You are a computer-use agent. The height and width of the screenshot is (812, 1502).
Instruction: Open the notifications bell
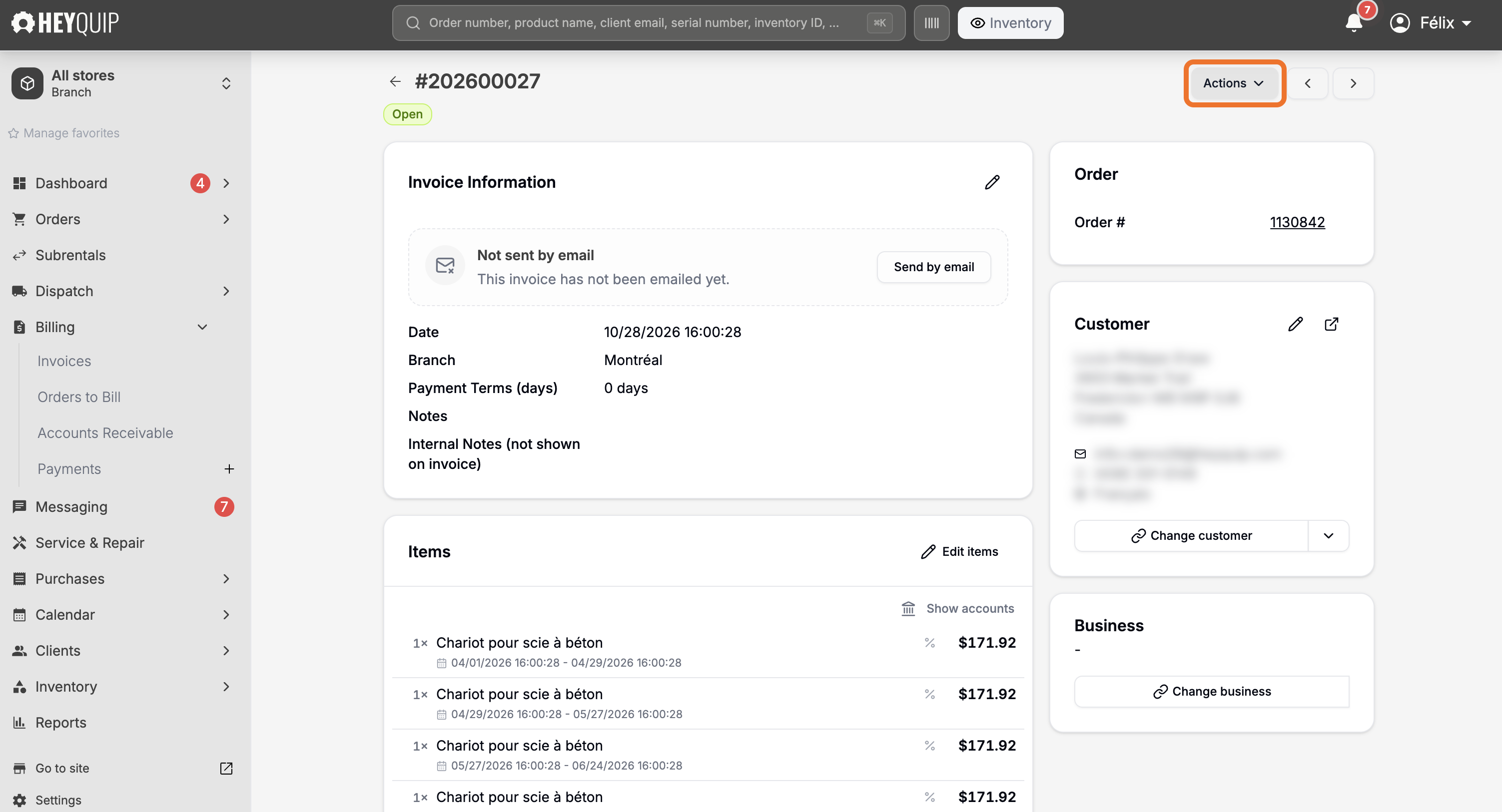click(x=1353, y=23)
